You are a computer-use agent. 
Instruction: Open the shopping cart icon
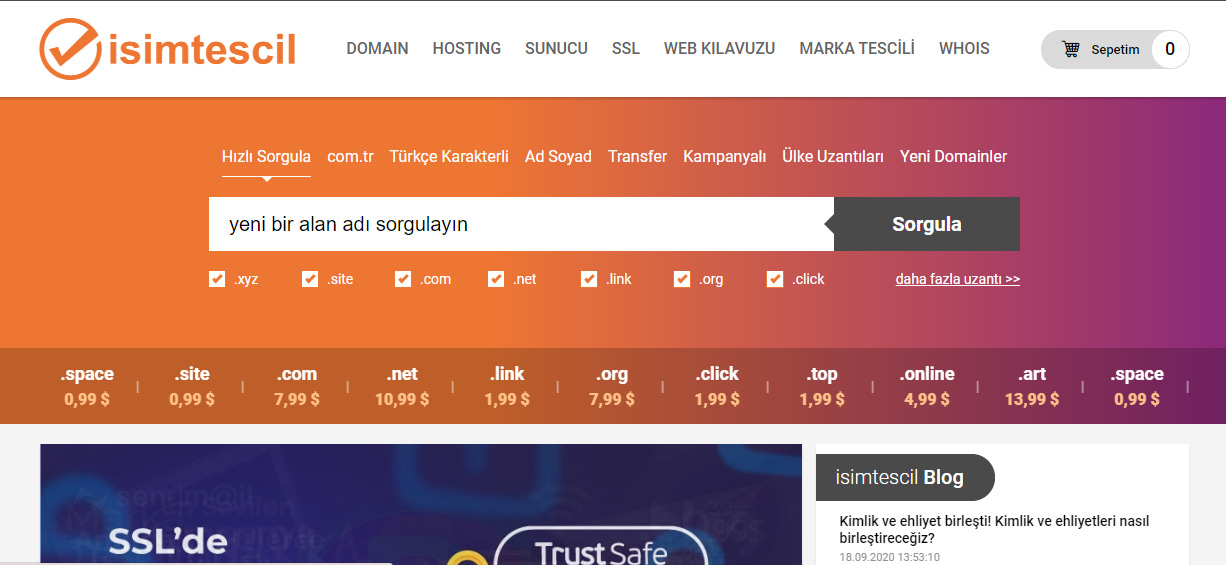[1071, 49]
